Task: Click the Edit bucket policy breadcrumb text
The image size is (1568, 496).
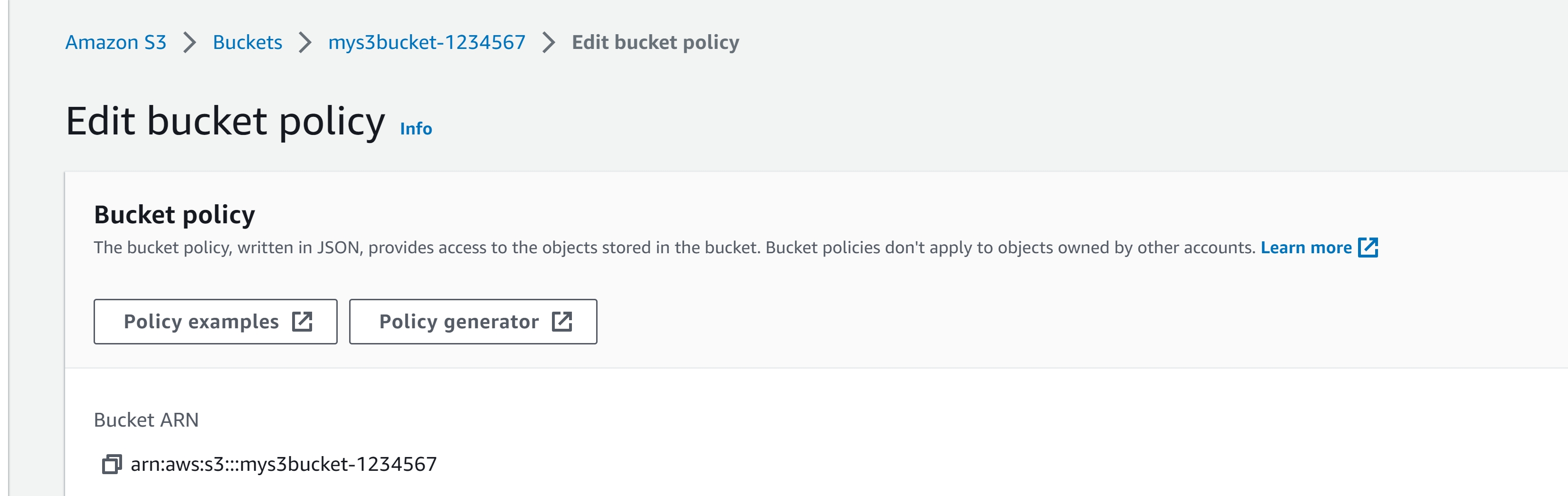Action: coord(656,43)
